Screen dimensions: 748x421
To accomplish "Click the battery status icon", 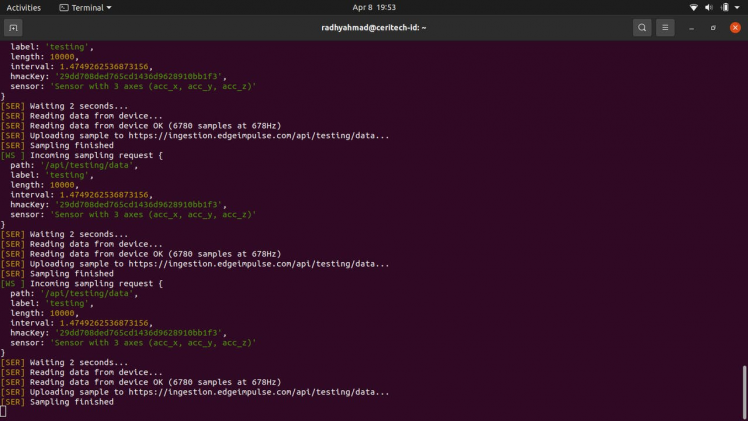I will 725,7.
